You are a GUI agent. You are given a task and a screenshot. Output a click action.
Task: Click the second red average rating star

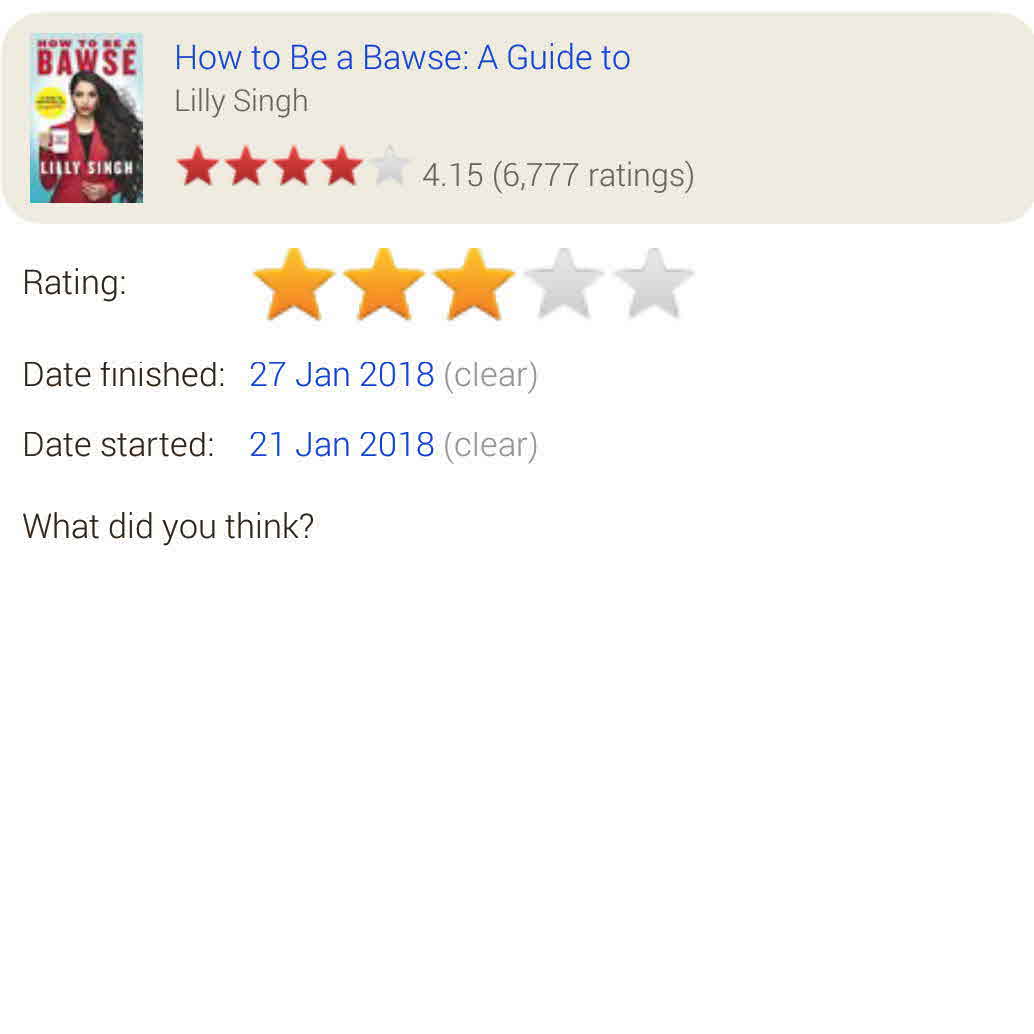click(246, 166)
